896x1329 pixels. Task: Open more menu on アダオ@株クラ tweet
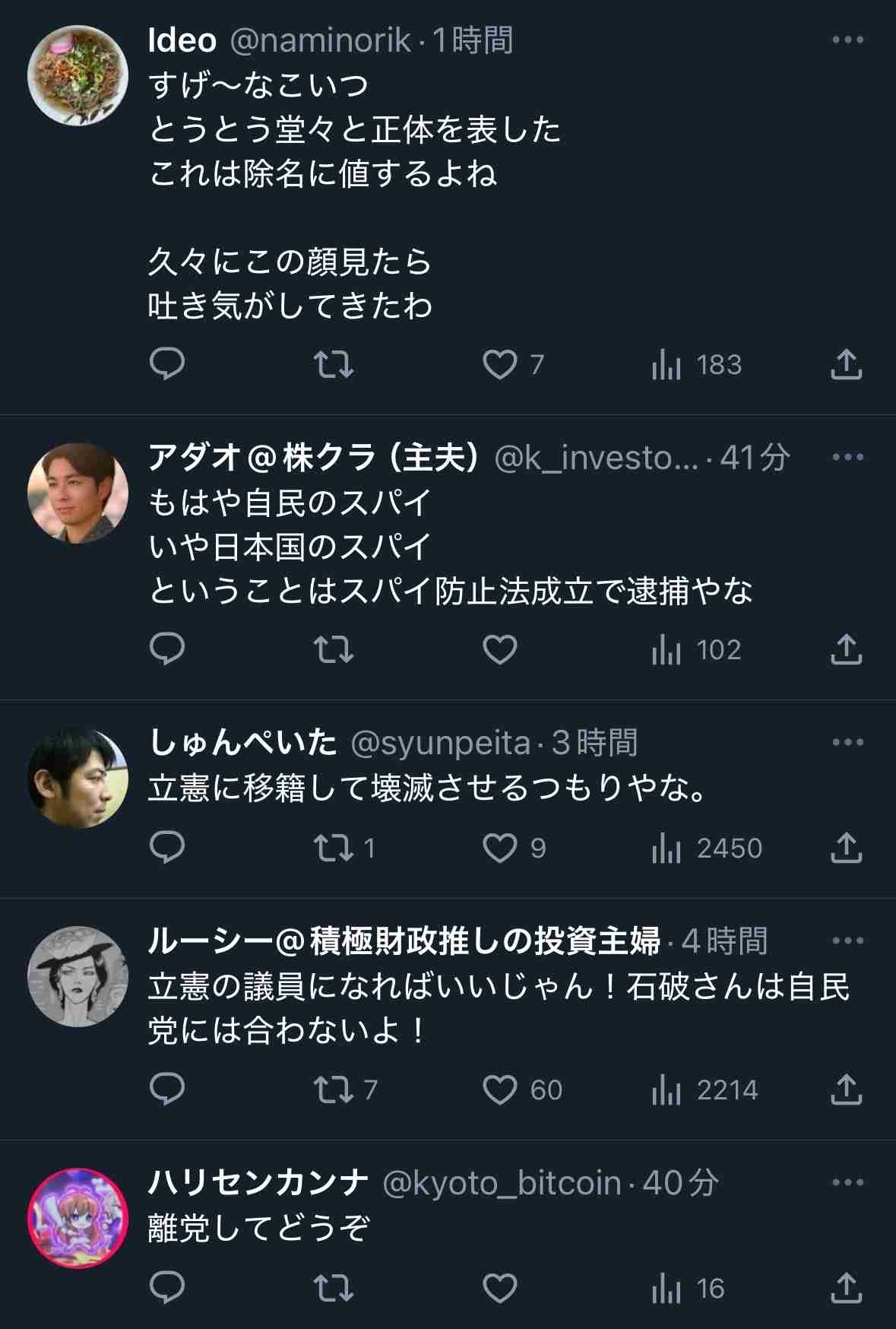tap(848, 458)
